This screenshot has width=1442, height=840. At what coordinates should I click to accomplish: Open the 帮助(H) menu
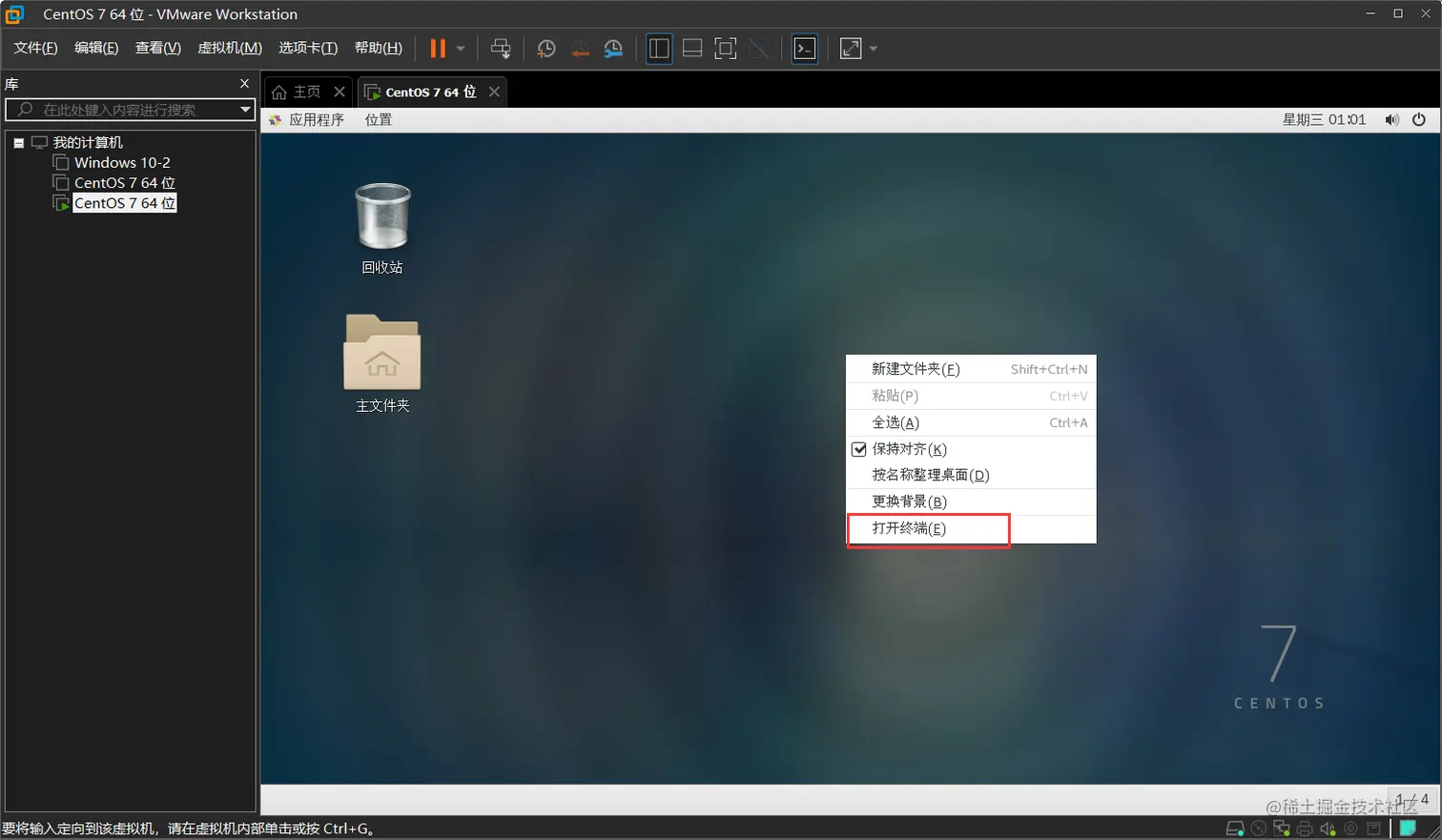click(x=379, y=48)
